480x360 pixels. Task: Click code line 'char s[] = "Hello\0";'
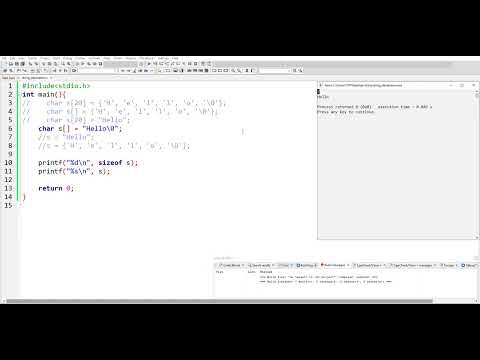click(80, 129)
